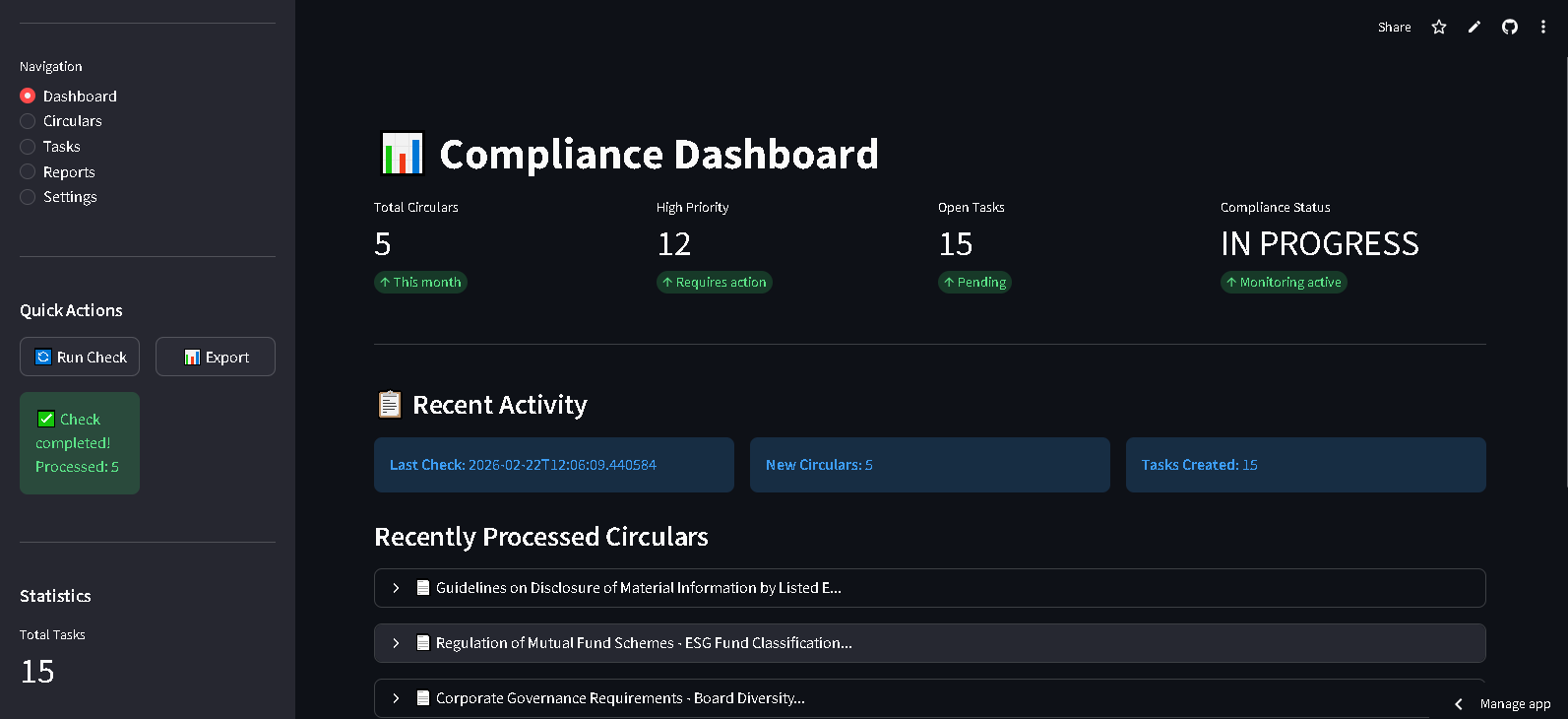Click the document icon on Guidelines circular
The width and height of the screenshot is (1568, 719).
coord(423,588)
